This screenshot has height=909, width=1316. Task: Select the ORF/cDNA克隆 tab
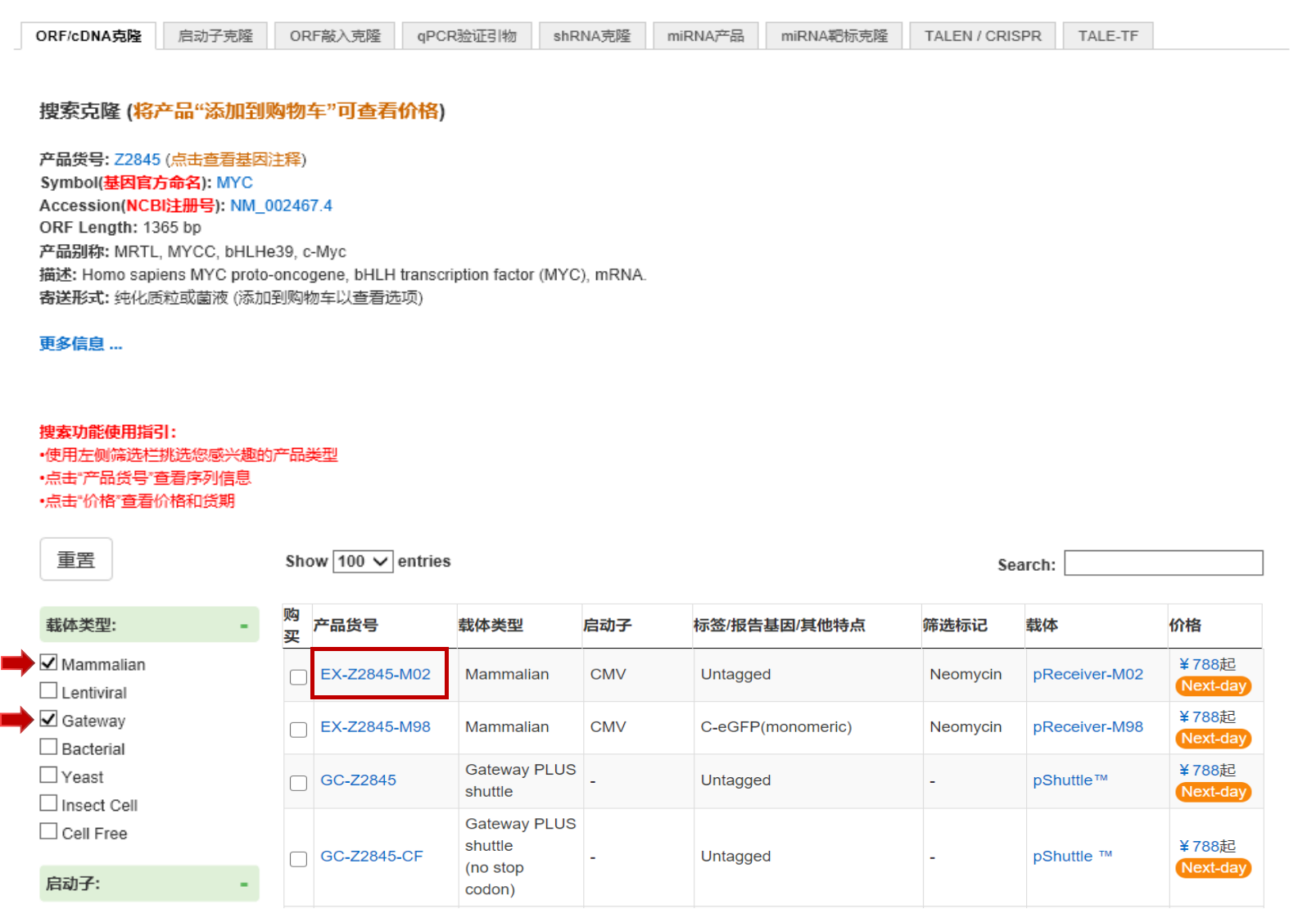88,36
